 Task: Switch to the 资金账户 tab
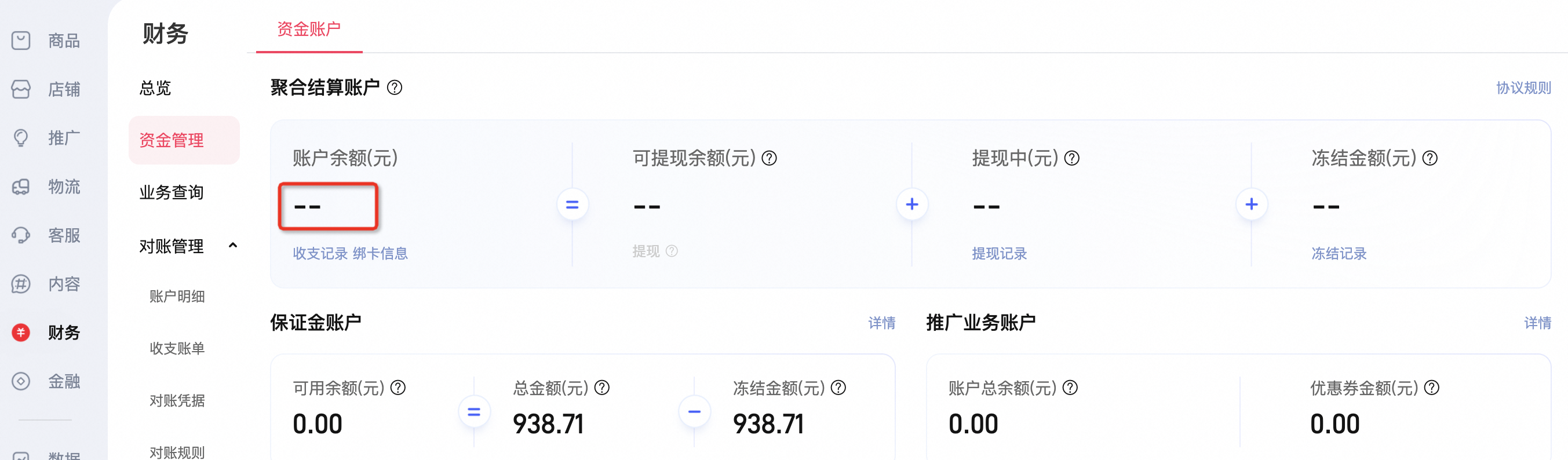pos(309,29)
